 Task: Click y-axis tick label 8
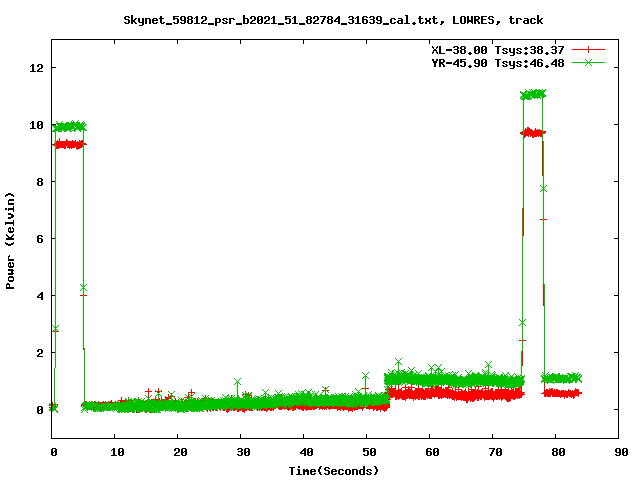[x=40, y=182]
